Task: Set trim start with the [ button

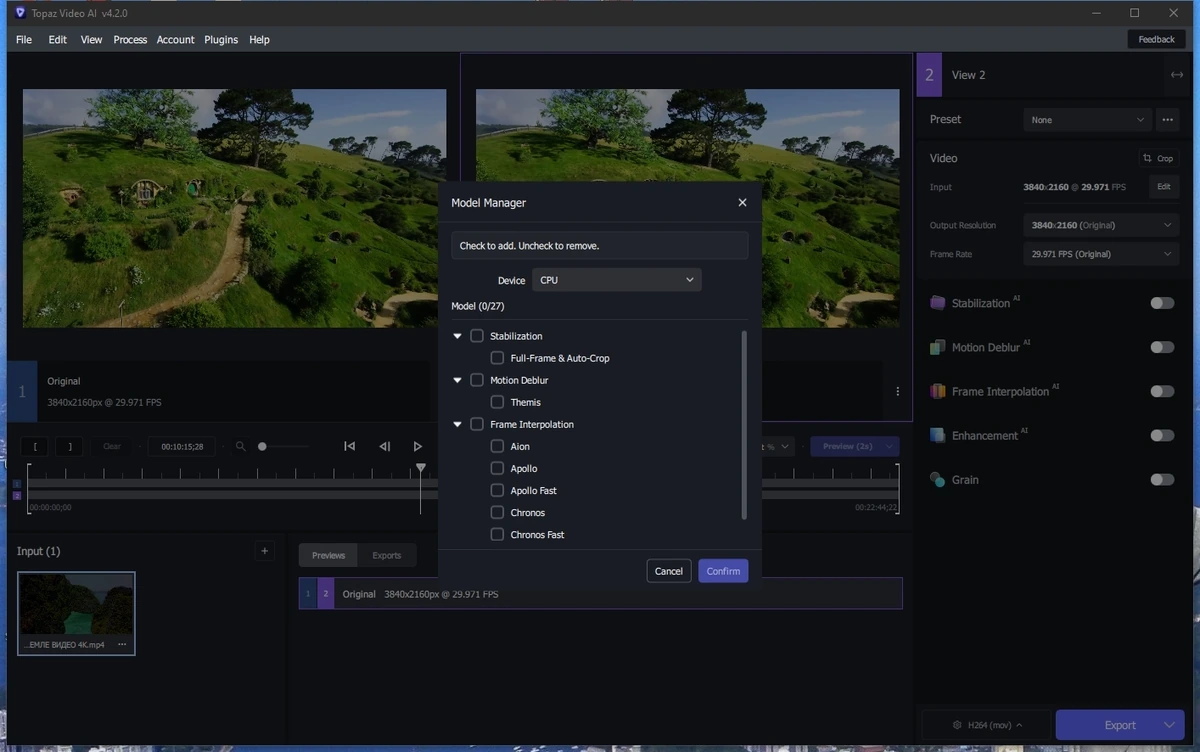Action: pyautogui.click(x=34, y=446)
